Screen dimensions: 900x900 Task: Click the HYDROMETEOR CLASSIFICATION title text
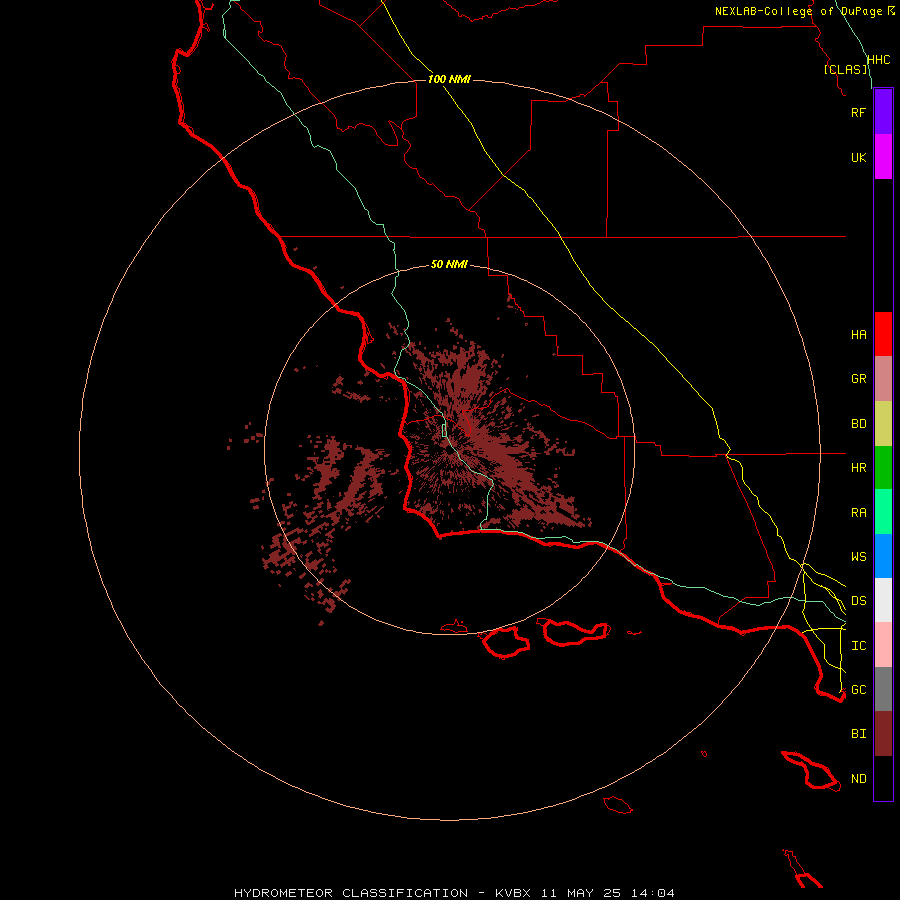(x=351, y=893)
